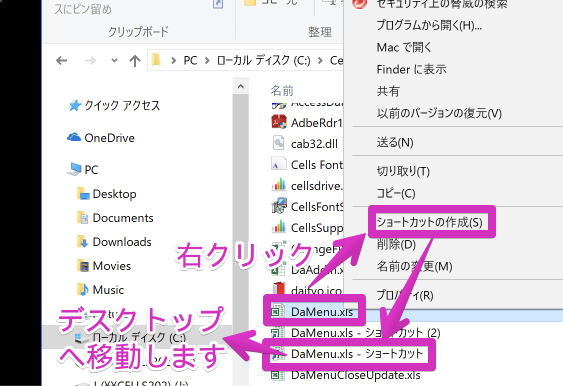Click the Music folder icon
The image size is (563, 386).
click(83, 289)
